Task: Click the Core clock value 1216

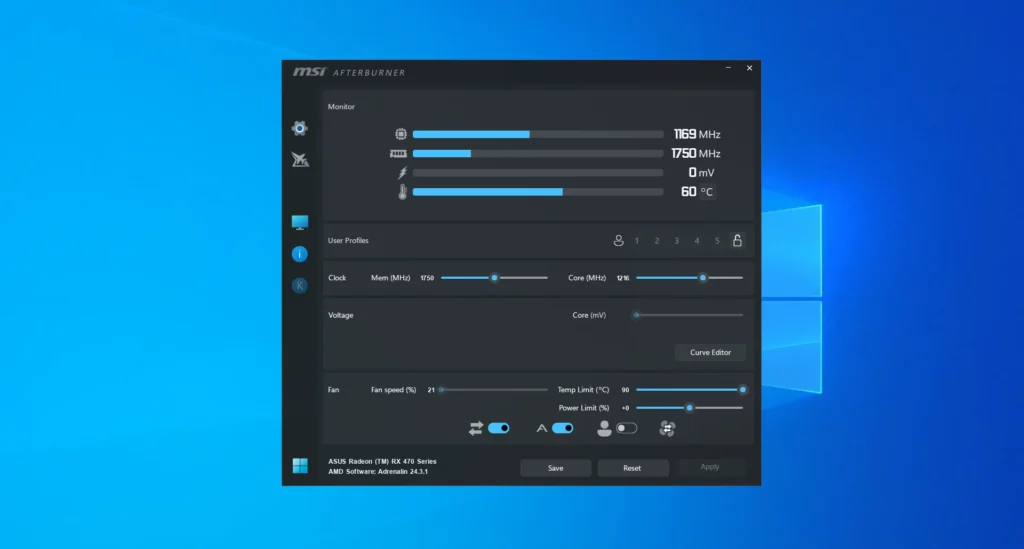Action: pyautogui.click(x=623, y=278)
